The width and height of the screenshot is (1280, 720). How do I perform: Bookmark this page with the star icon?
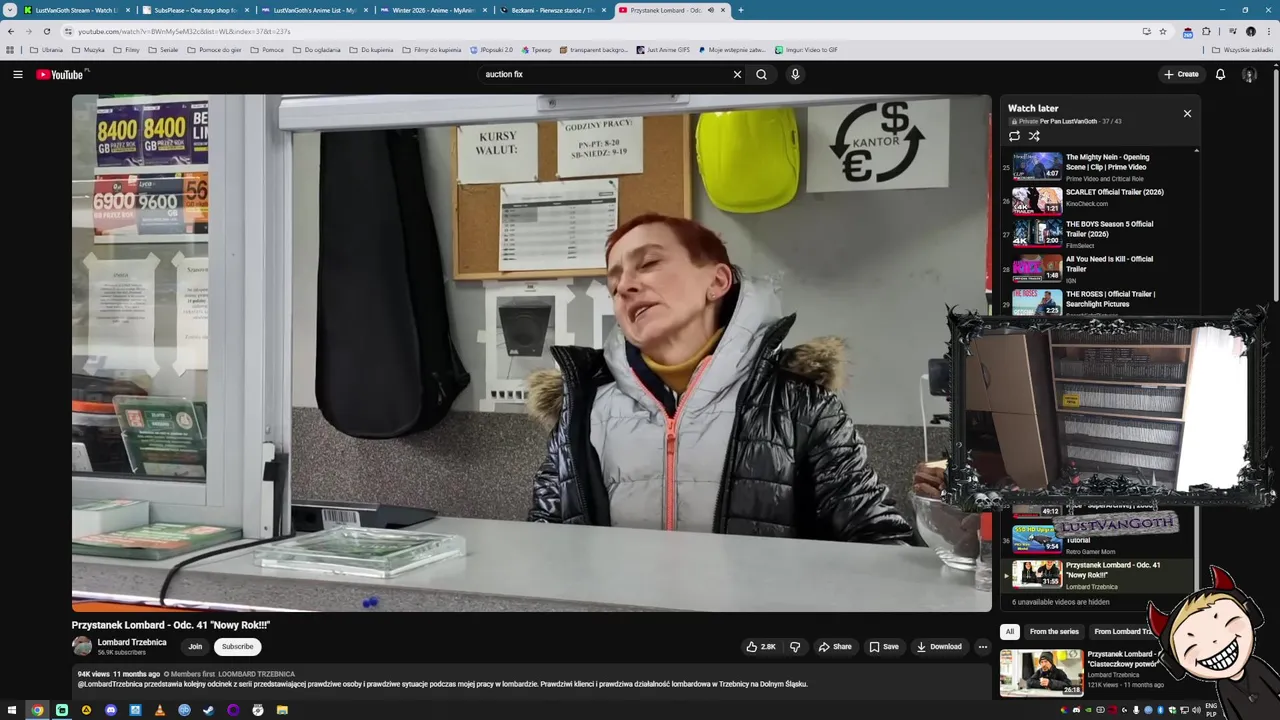[1163, 31]
